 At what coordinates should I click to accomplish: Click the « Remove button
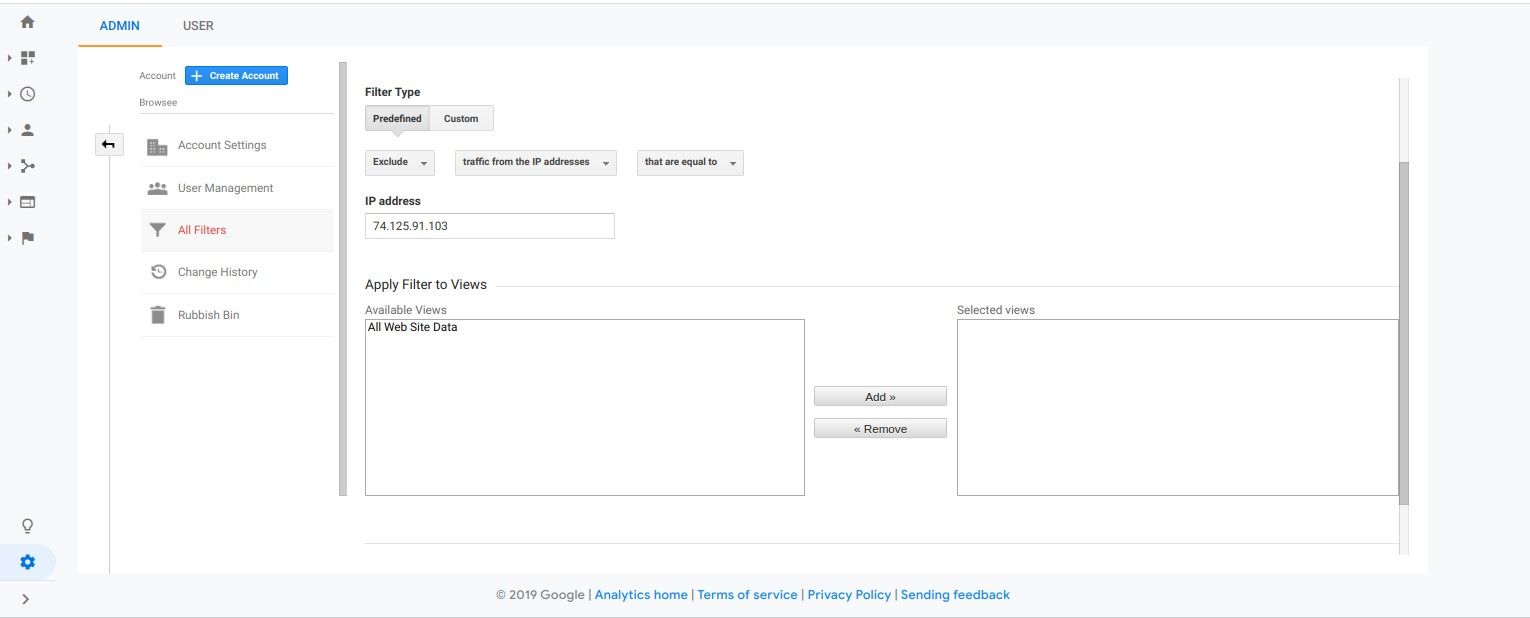(880, 429)
